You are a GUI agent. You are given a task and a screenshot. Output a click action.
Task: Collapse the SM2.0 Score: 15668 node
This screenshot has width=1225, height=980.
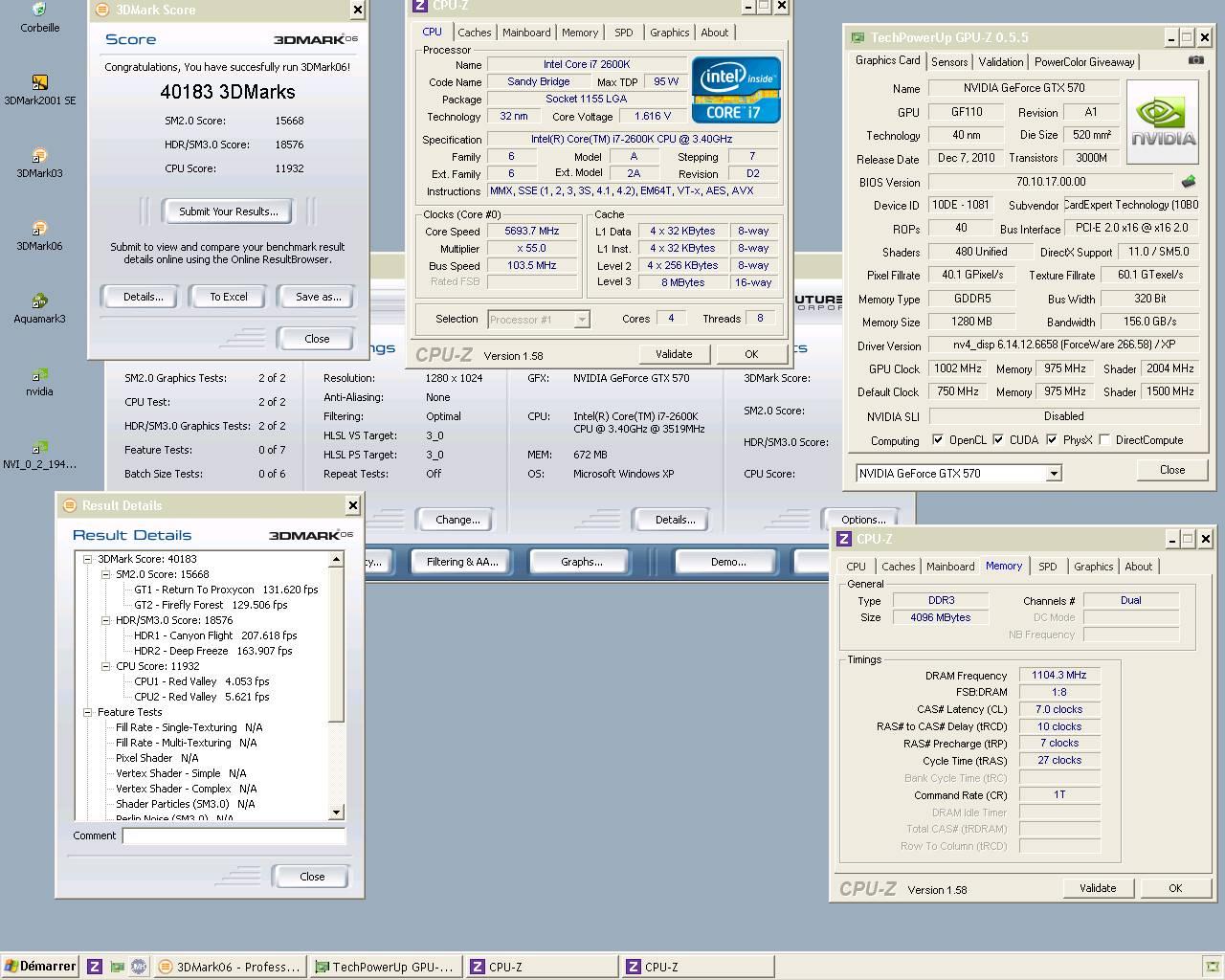106,574
